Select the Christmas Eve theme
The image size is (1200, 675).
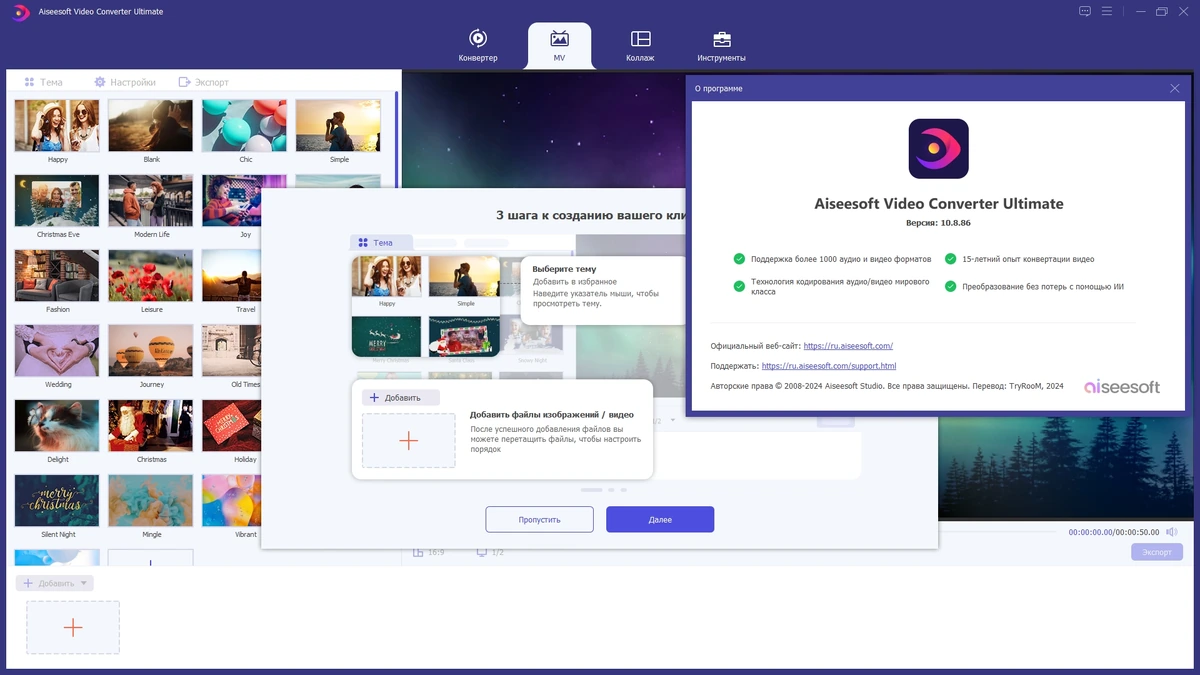tap(57, 200)
